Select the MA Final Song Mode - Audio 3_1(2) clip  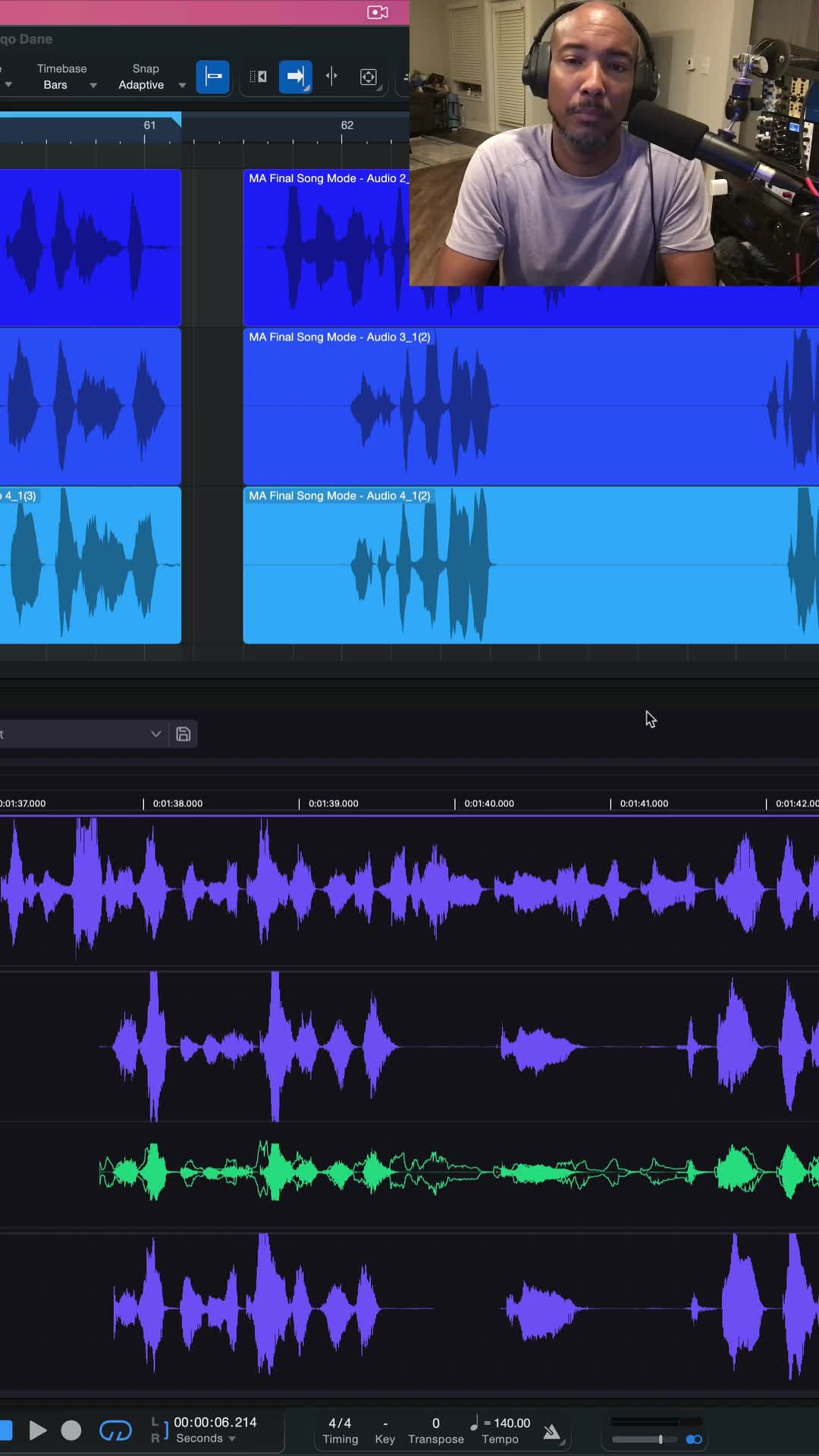(x=531, y=406)
